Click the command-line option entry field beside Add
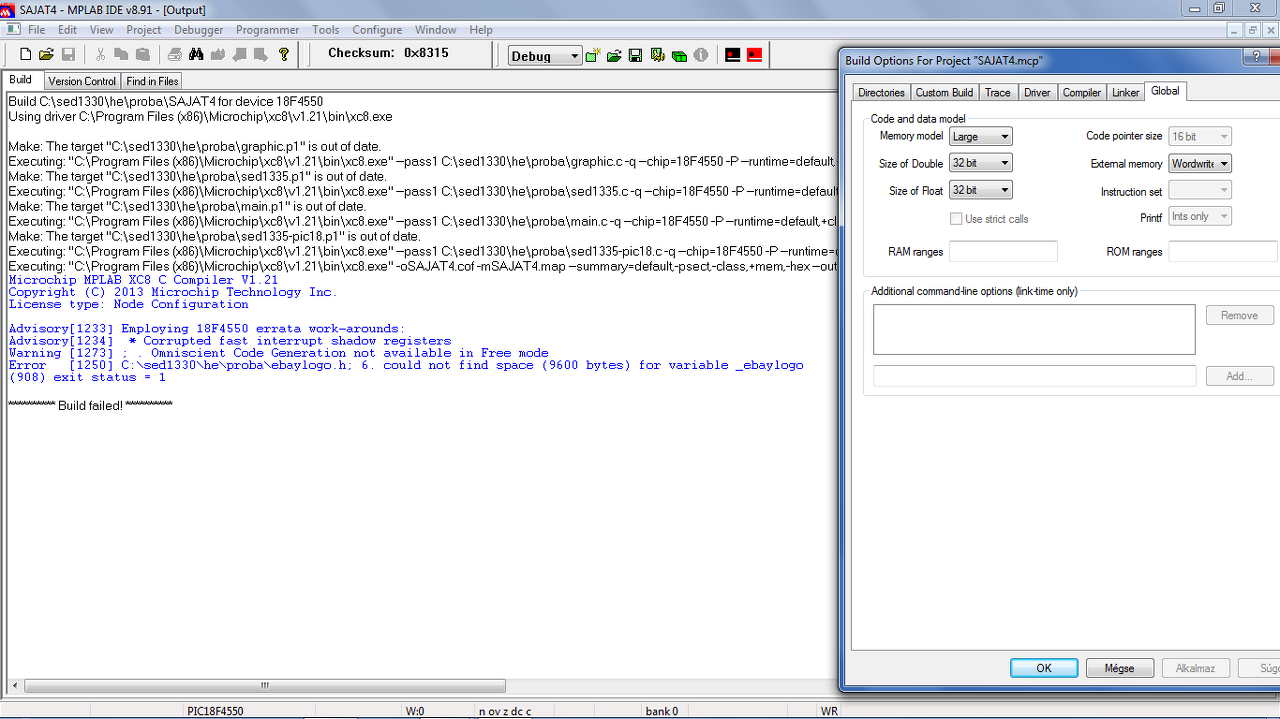The height and width of the screenshot is (719, 1280). 1034,376
